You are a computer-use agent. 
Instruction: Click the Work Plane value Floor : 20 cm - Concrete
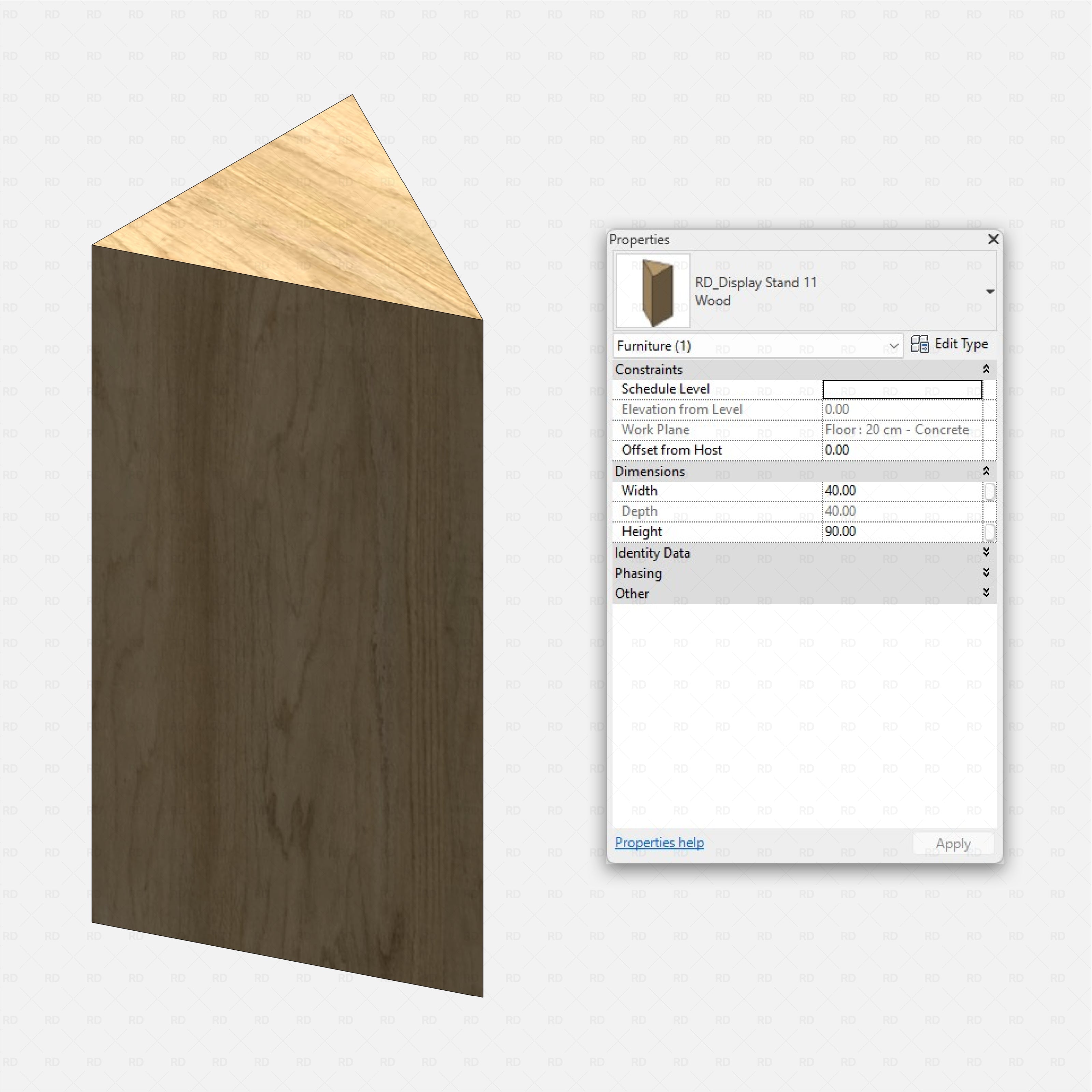(x=902, y=430)
